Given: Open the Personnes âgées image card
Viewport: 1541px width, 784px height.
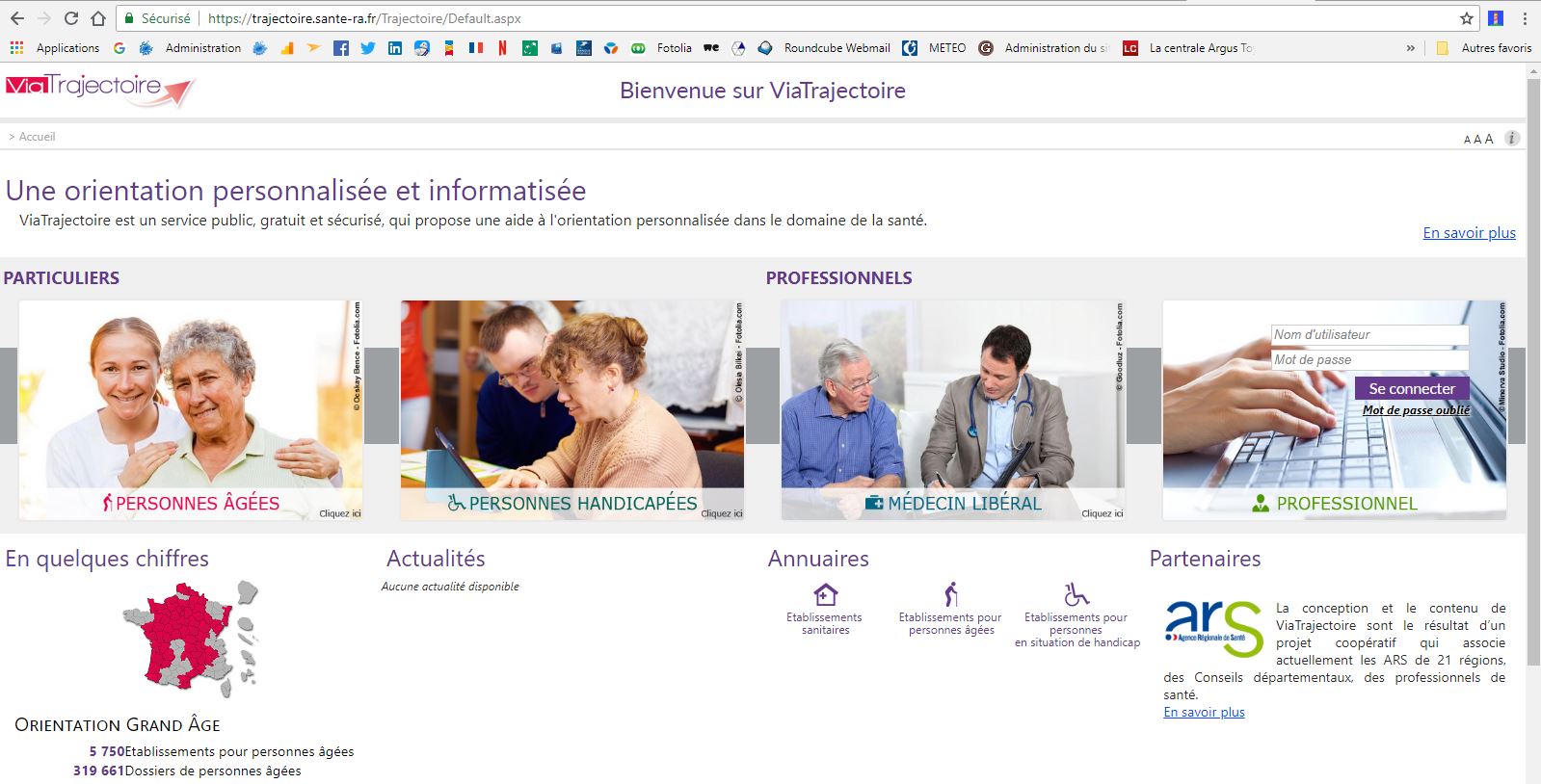Looking at the screenshot, I should [191, 410].
